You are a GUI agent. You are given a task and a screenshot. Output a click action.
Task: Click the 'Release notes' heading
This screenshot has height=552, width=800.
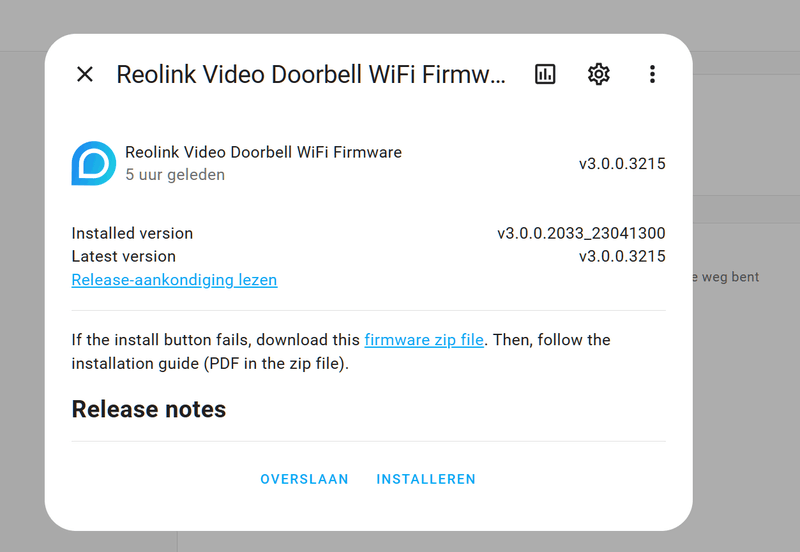(x=149, y=409)
